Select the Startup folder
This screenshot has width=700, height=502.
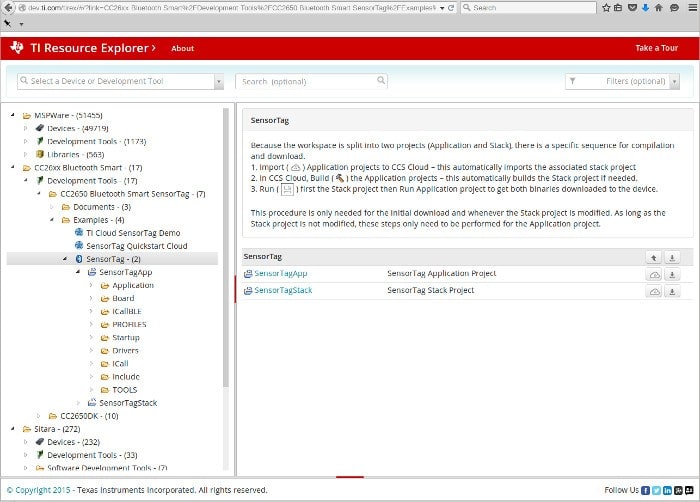[x=126, y=337]
